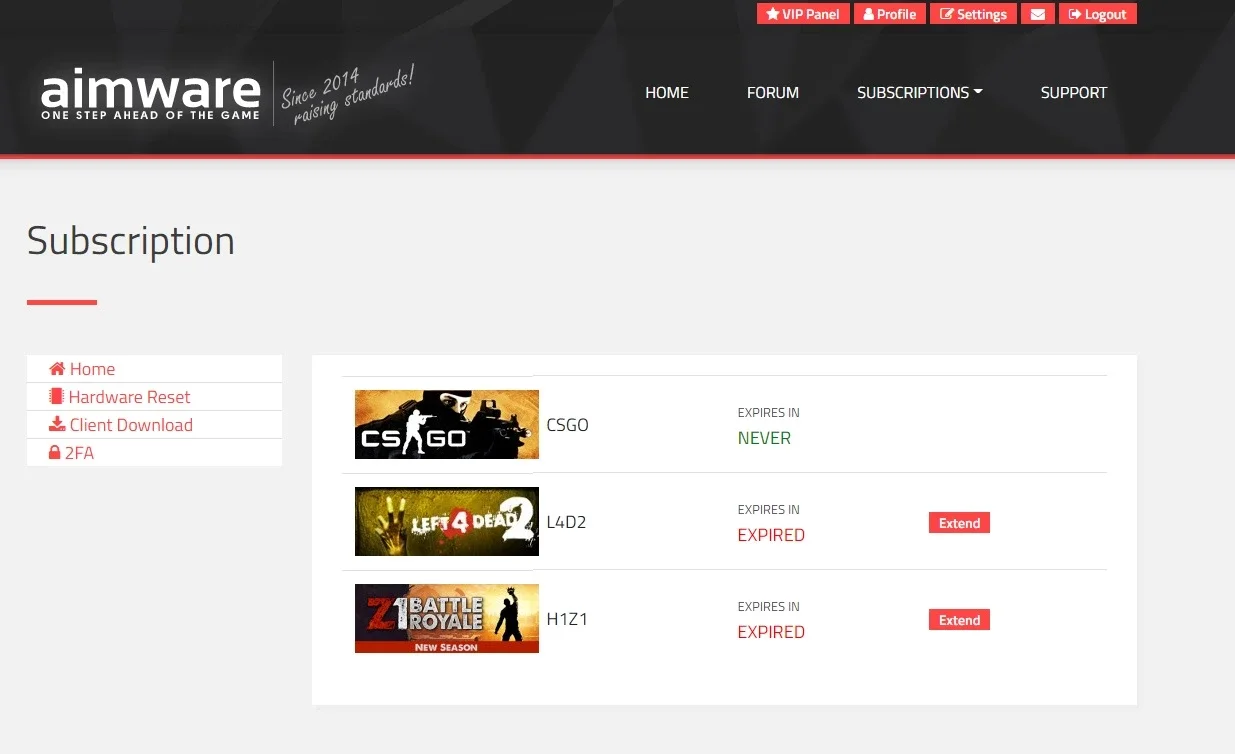Log out using Logout button
This screenshot has width=1235, height=754.
click(x=1098, y=14)
